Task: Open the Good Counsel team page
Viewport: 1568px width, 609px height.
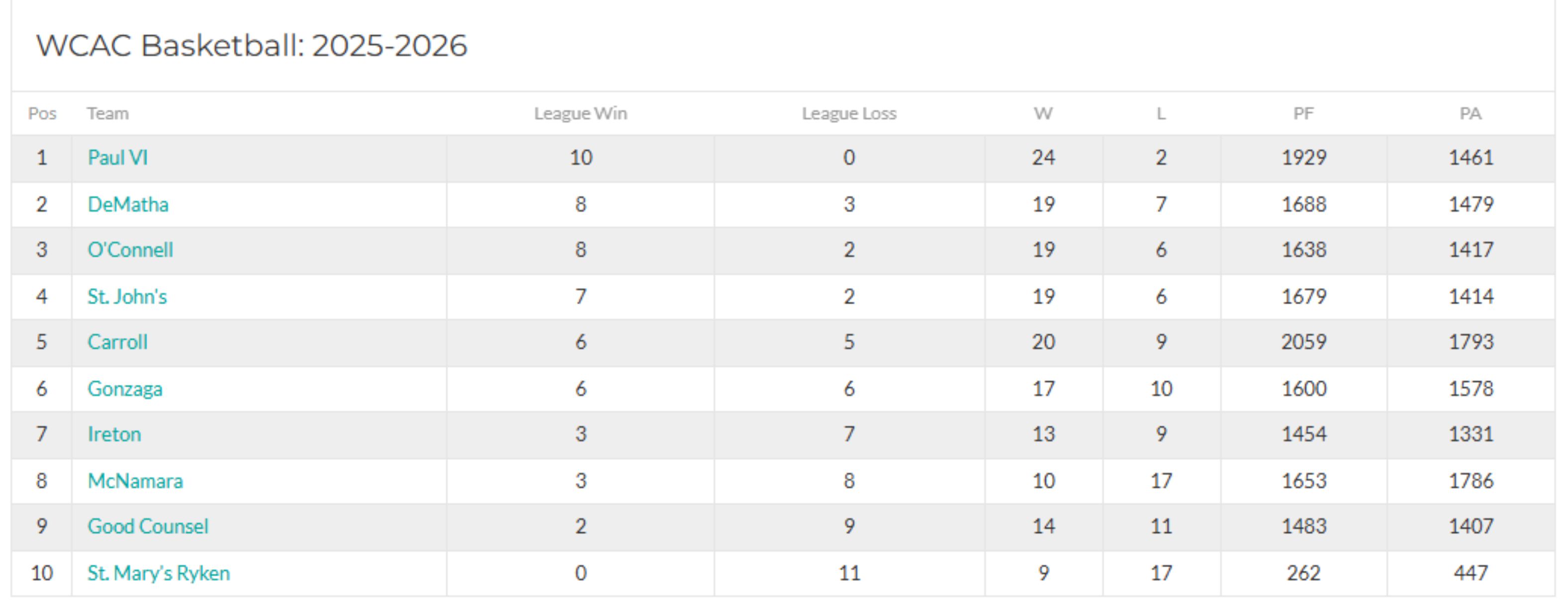Action: point(148,526)
